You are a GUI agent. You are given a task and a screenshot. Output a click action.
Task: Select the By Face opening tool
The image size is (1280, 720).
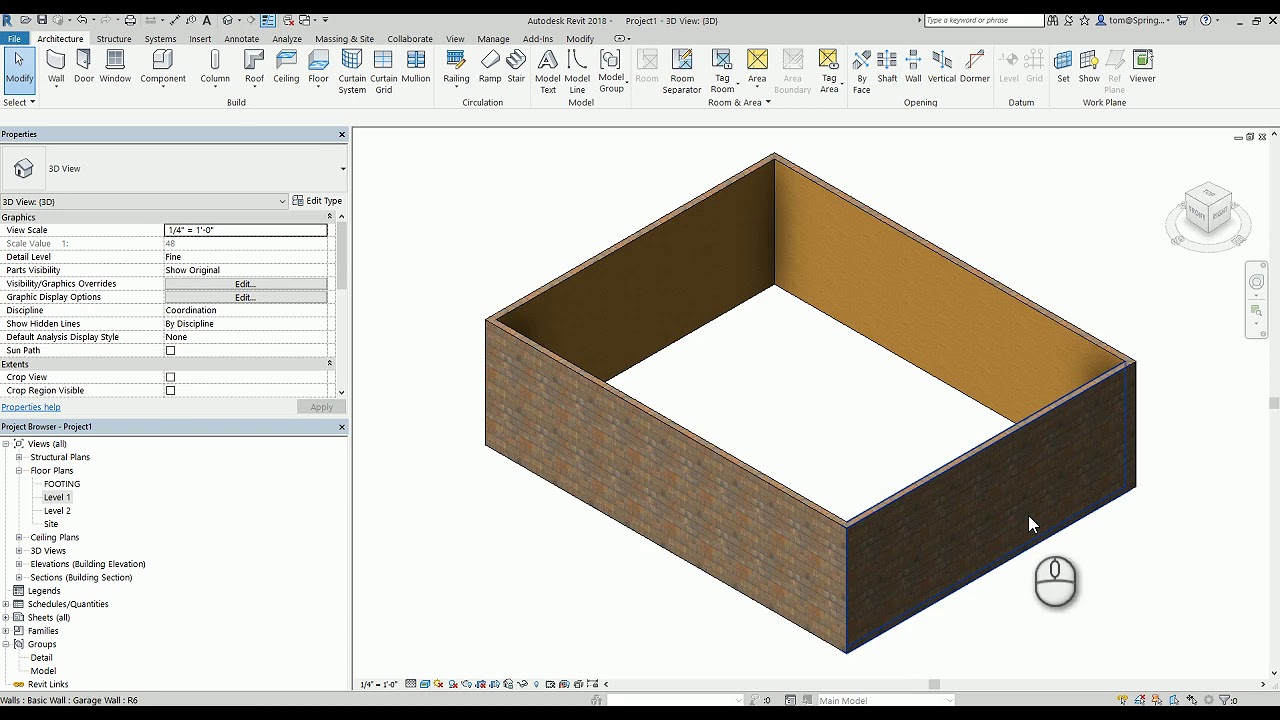[862, 72]
